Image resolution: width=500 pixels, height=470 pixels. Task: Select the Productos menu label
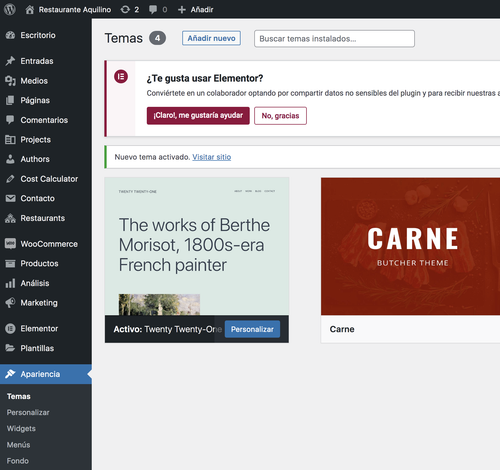click(39, 264)
